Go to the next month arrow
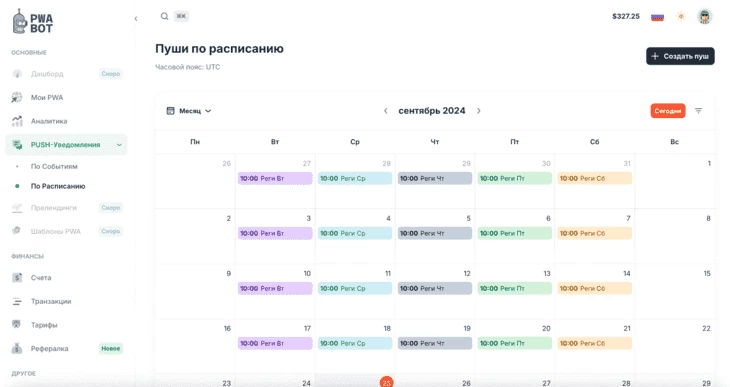The image size is (730, 387). [x=479, y=111]
